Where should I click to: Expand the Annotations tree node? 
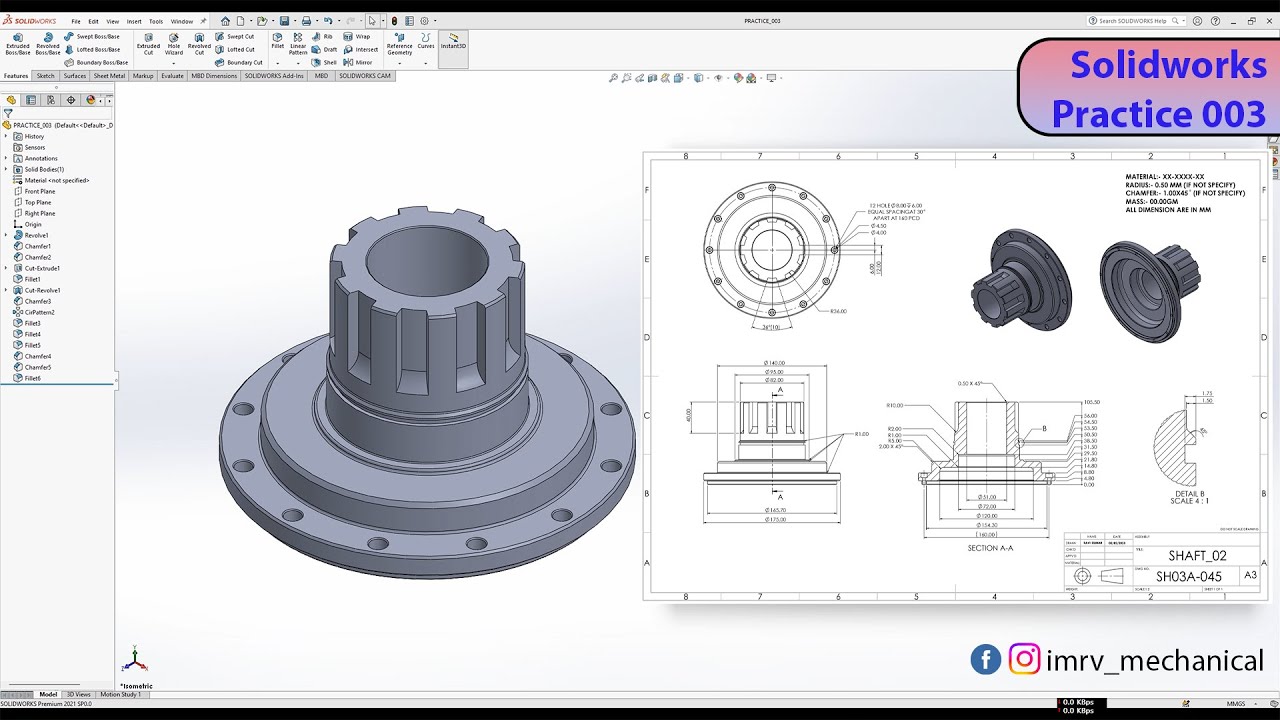[x=6, y=158]
